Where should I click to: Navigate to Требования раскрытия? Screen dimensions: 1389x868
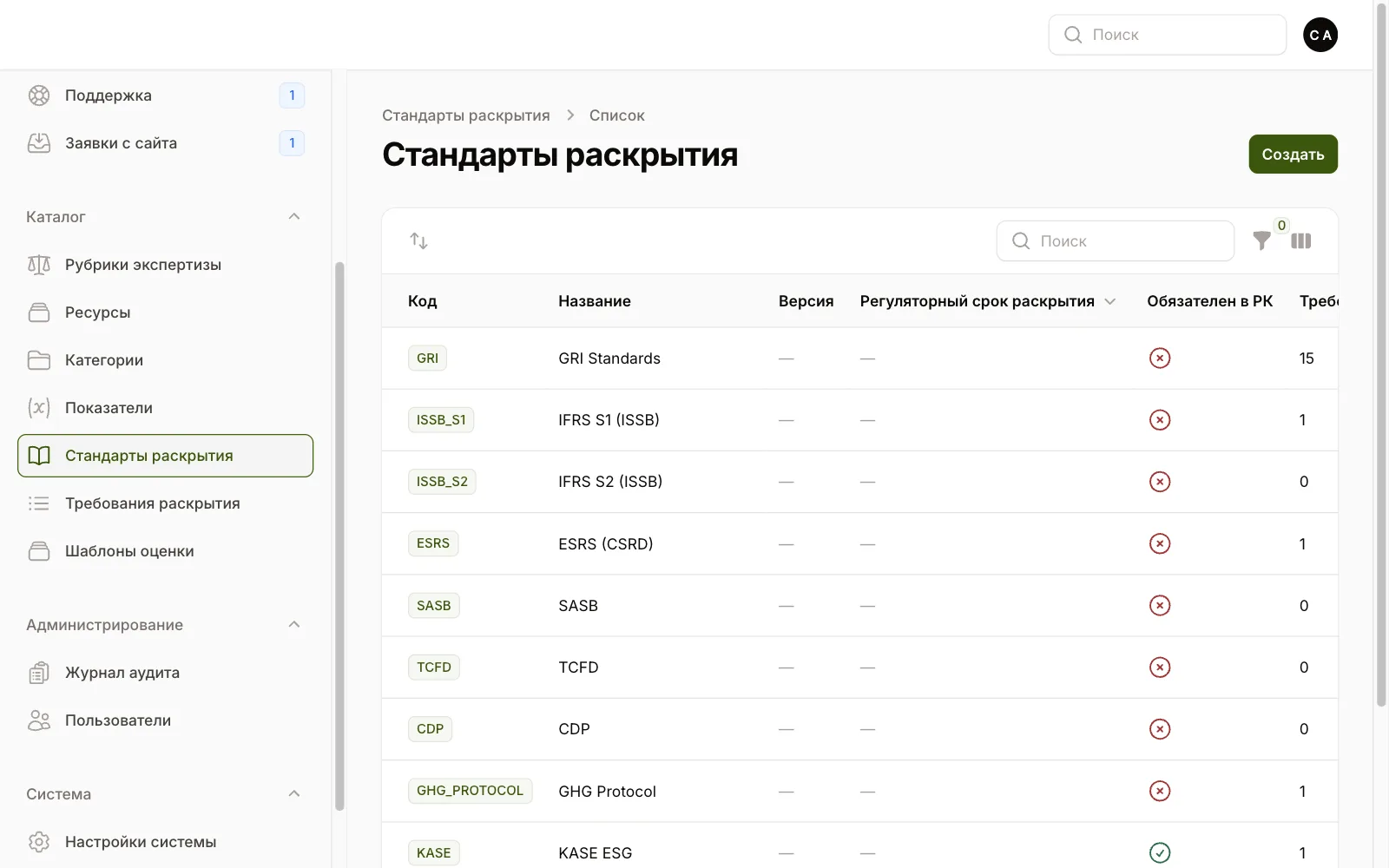165,503
